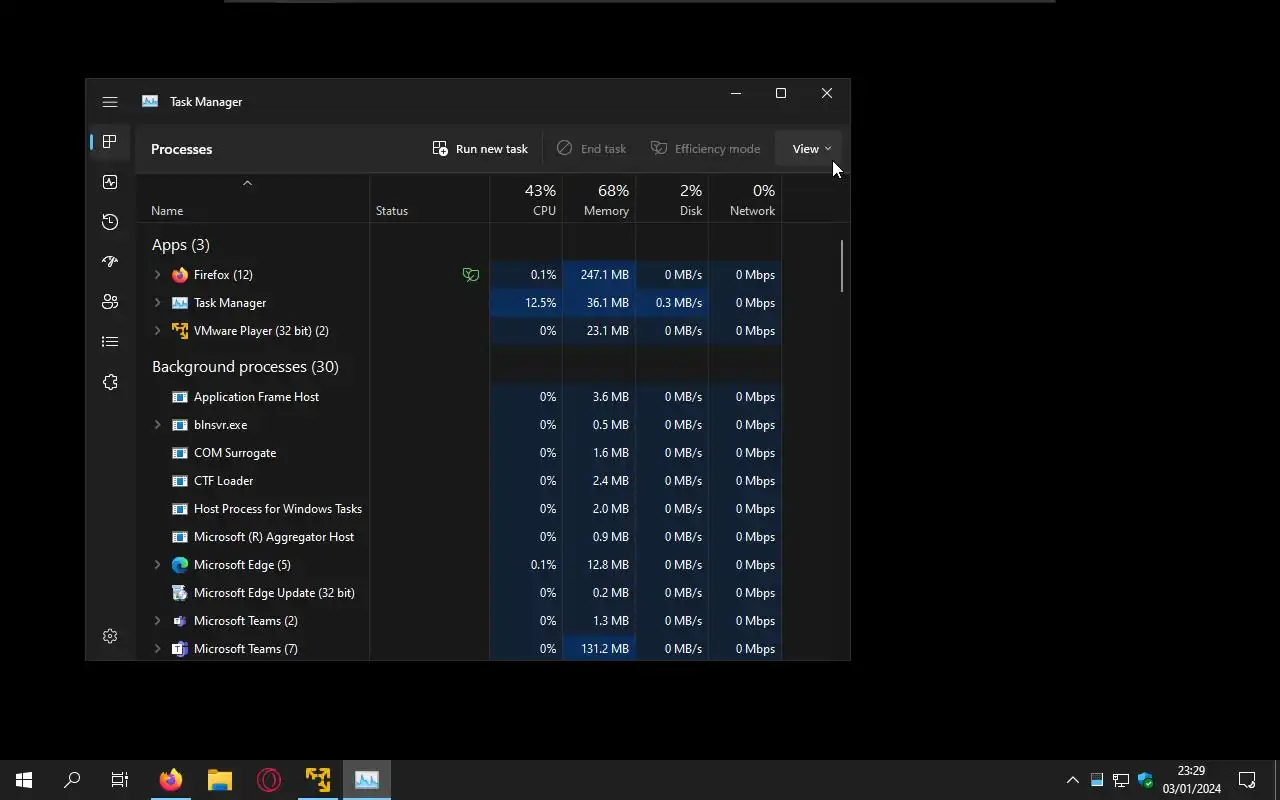The height and width of the screenshot is (800, 1280).
Task: Select Microsoft (R) Aggregator Host row
Action: 459,536
